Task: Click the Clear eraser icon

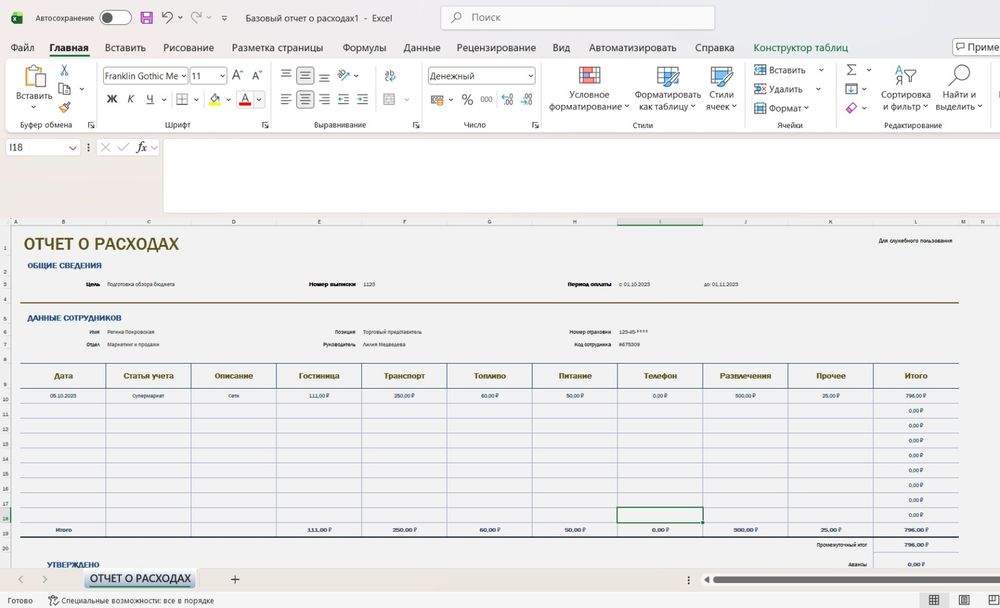Action: point(851,108)
